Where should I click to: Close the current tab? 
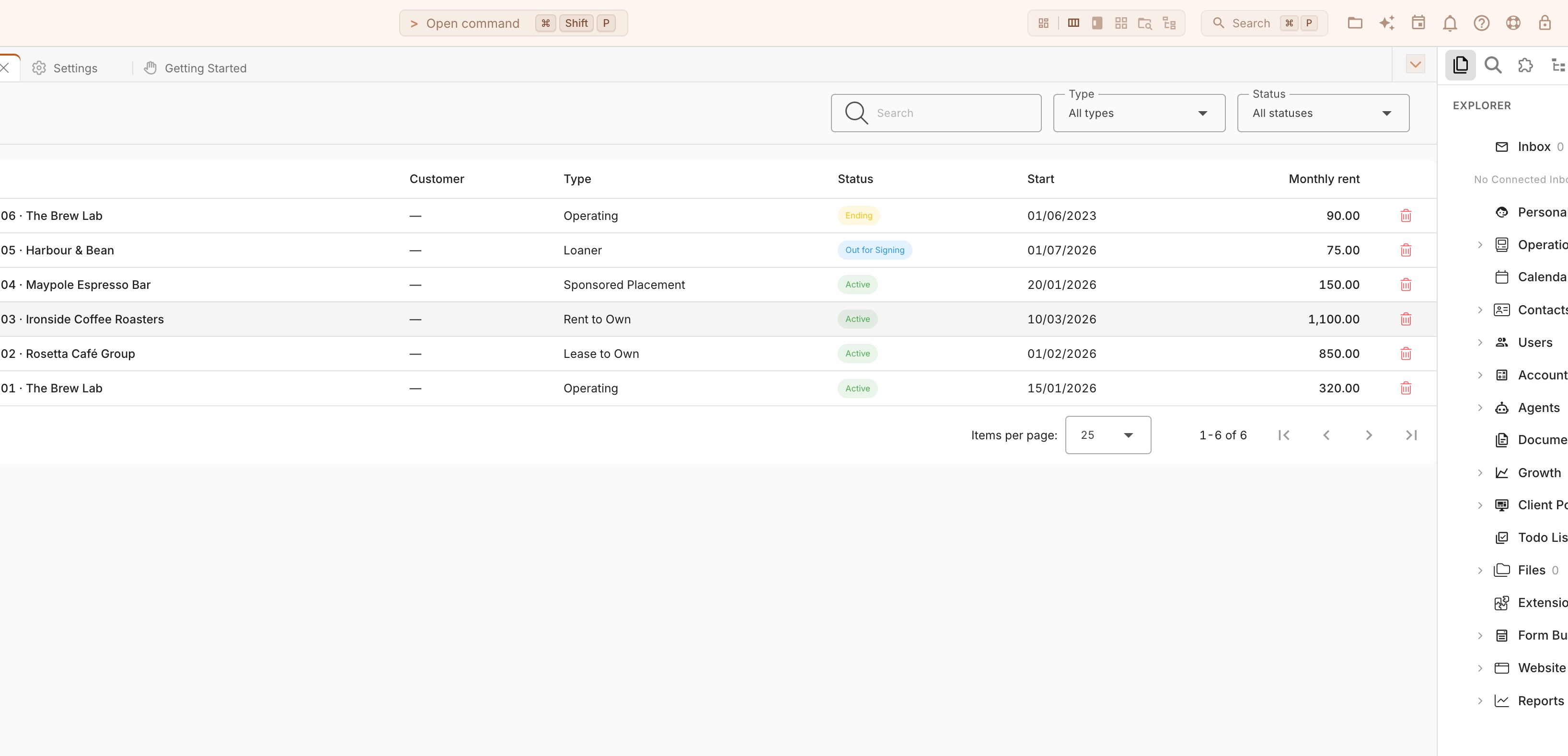click(x=4, y=68)
